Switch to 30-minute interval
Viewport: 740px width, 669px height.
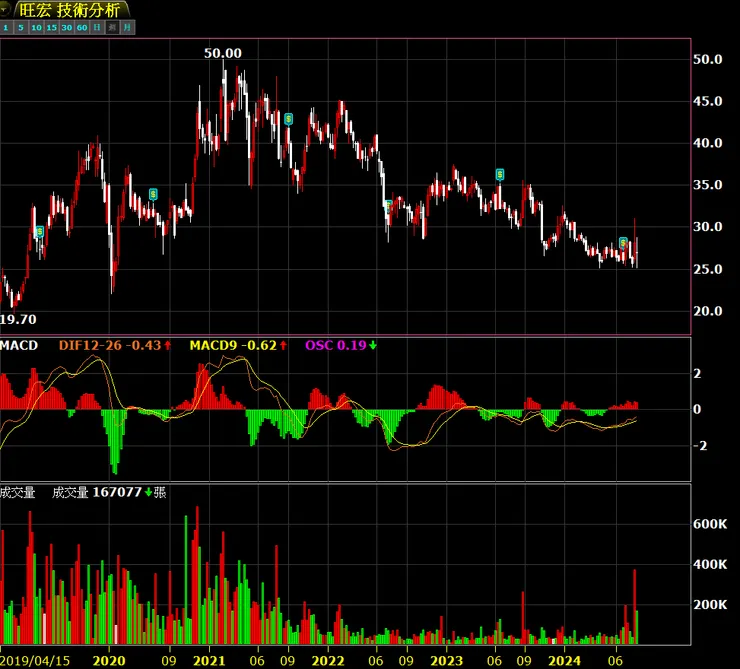pos(67,28)
